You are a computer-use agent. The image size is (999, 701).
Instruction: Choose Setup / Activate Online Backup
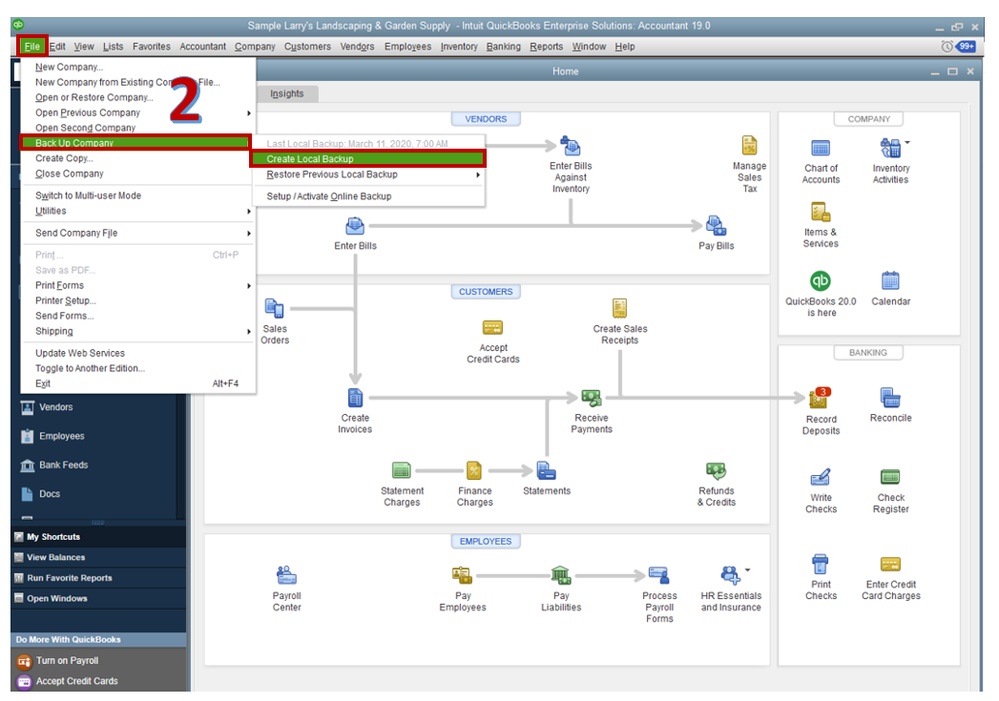coord(369,196)
